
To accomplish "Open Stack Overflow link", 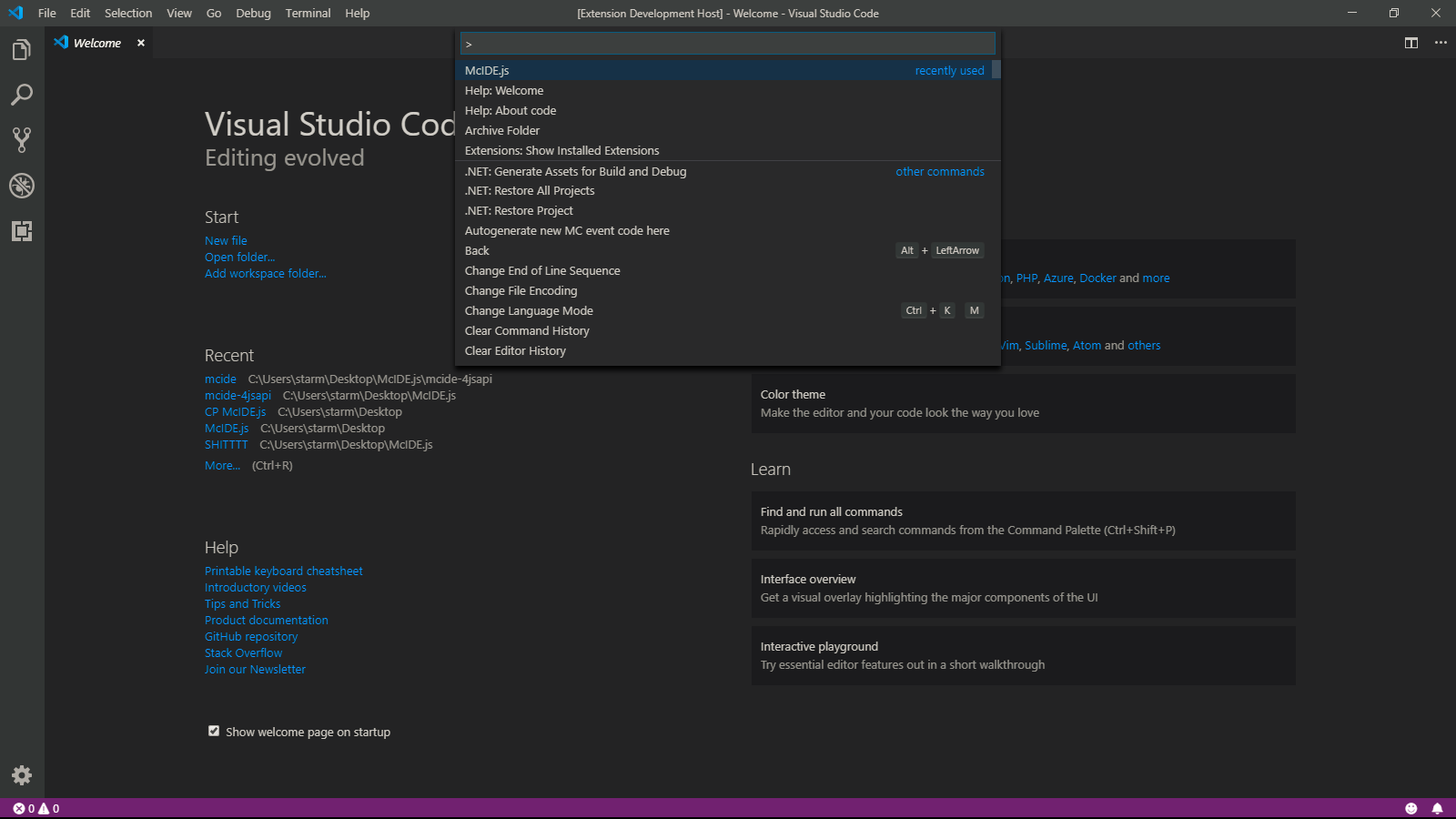I will [244, 652].
